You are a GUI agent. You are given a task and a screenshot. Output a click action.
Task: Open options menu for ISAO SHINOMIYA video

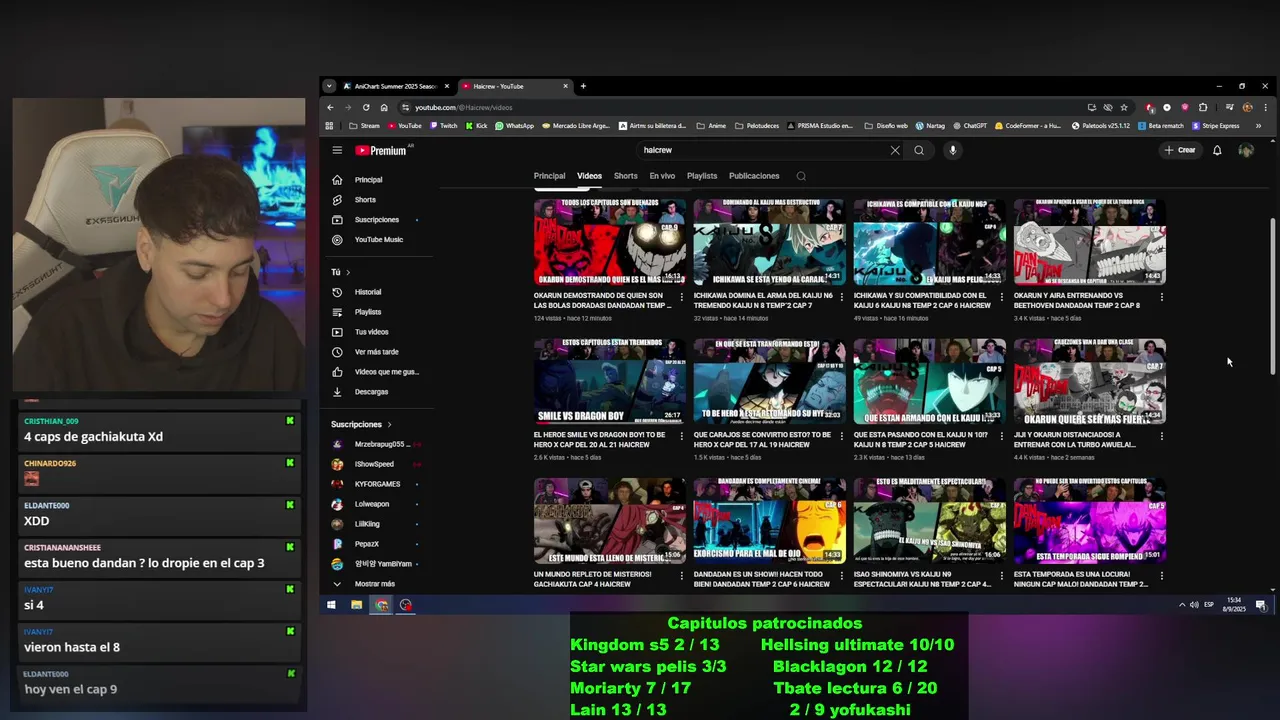pyautogui.click(x=1002, y=575)
